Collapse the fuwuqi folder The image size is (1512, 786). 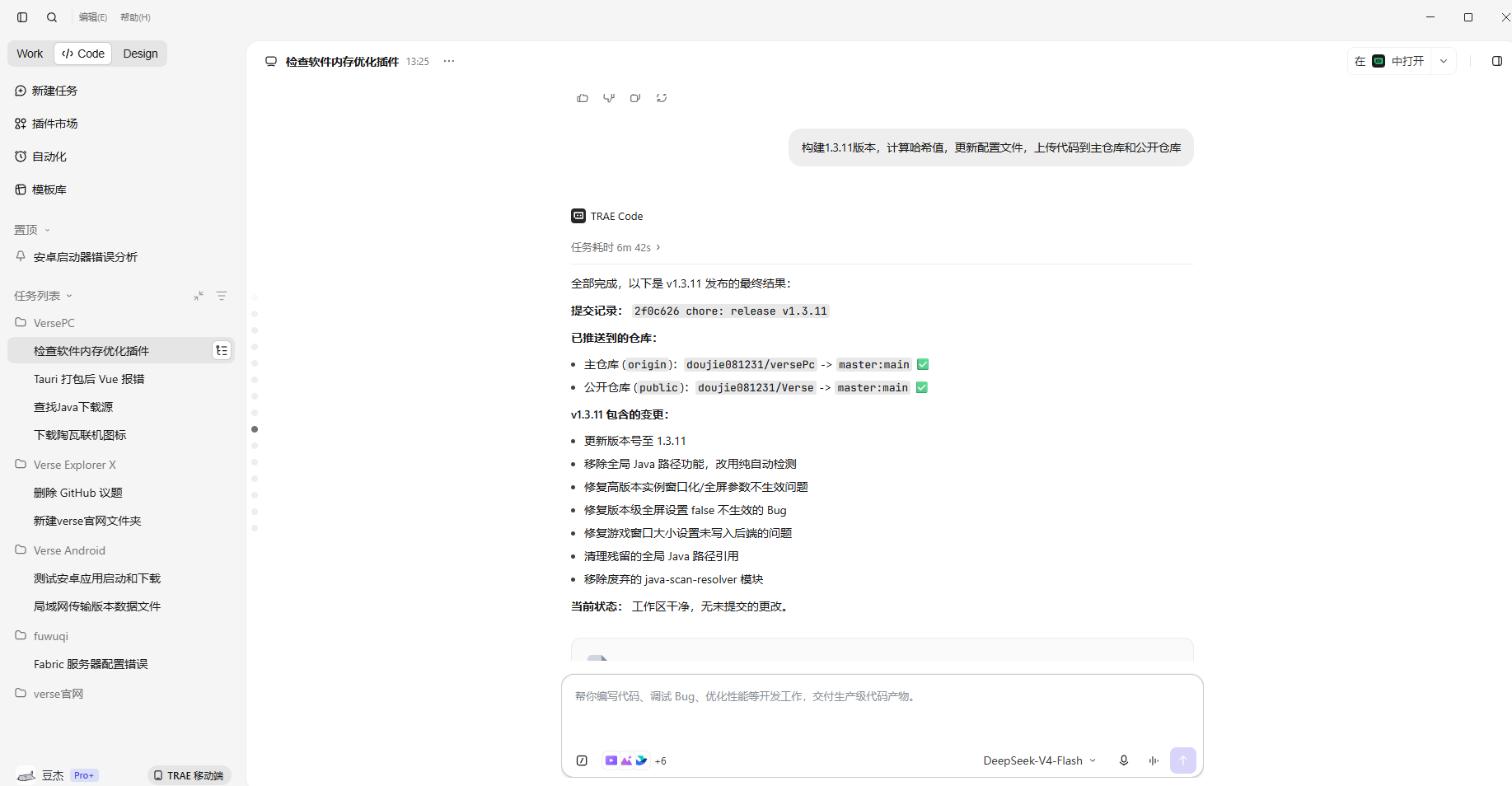(51, 636)
